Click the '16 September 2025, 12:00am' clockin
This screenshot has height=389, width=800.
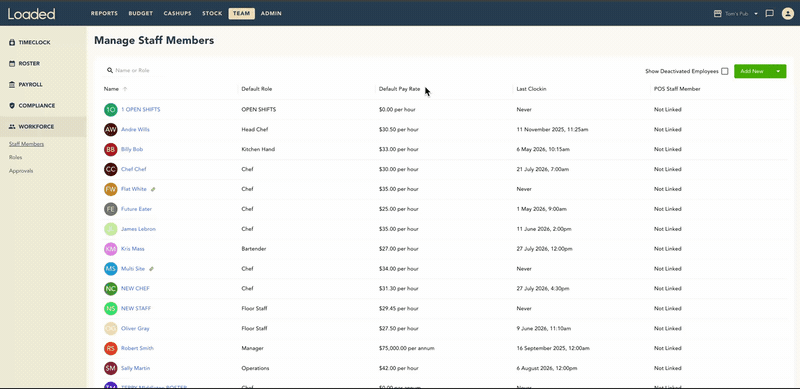tap(553, 349)
